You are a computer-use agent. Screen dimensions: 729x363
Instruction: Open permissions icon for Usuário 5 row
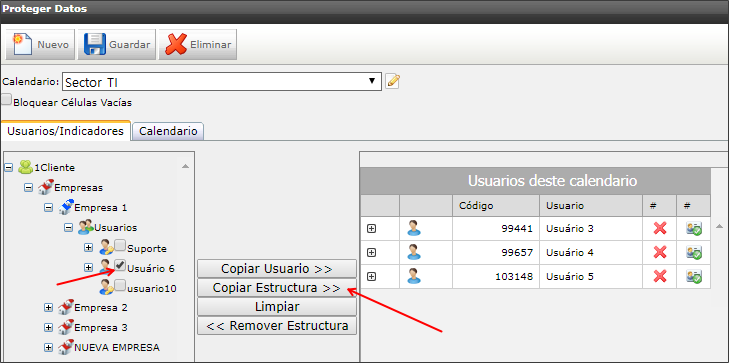point(694,277)
